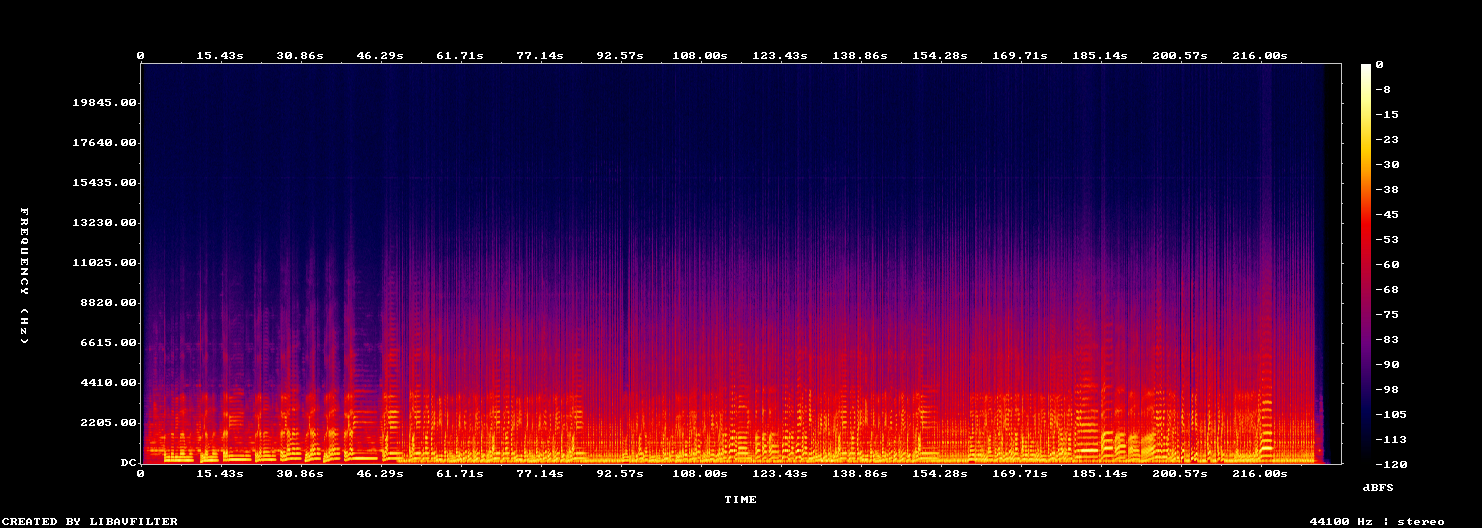Click 46.29s on the bottom time axis
The width and height of the screenshot is (1482, 528).
tap(380, 473)
